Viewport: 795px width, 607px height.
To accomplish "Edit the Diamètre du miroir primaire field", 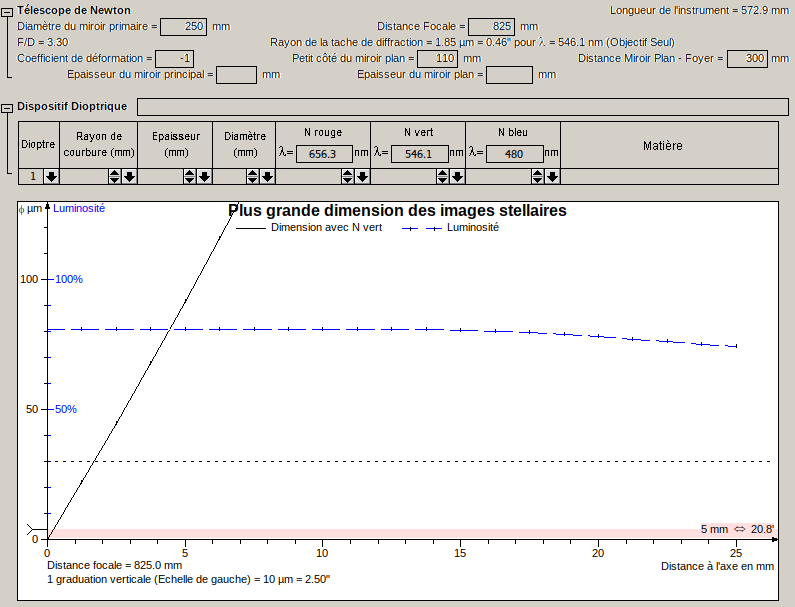I will coord(184,26).
